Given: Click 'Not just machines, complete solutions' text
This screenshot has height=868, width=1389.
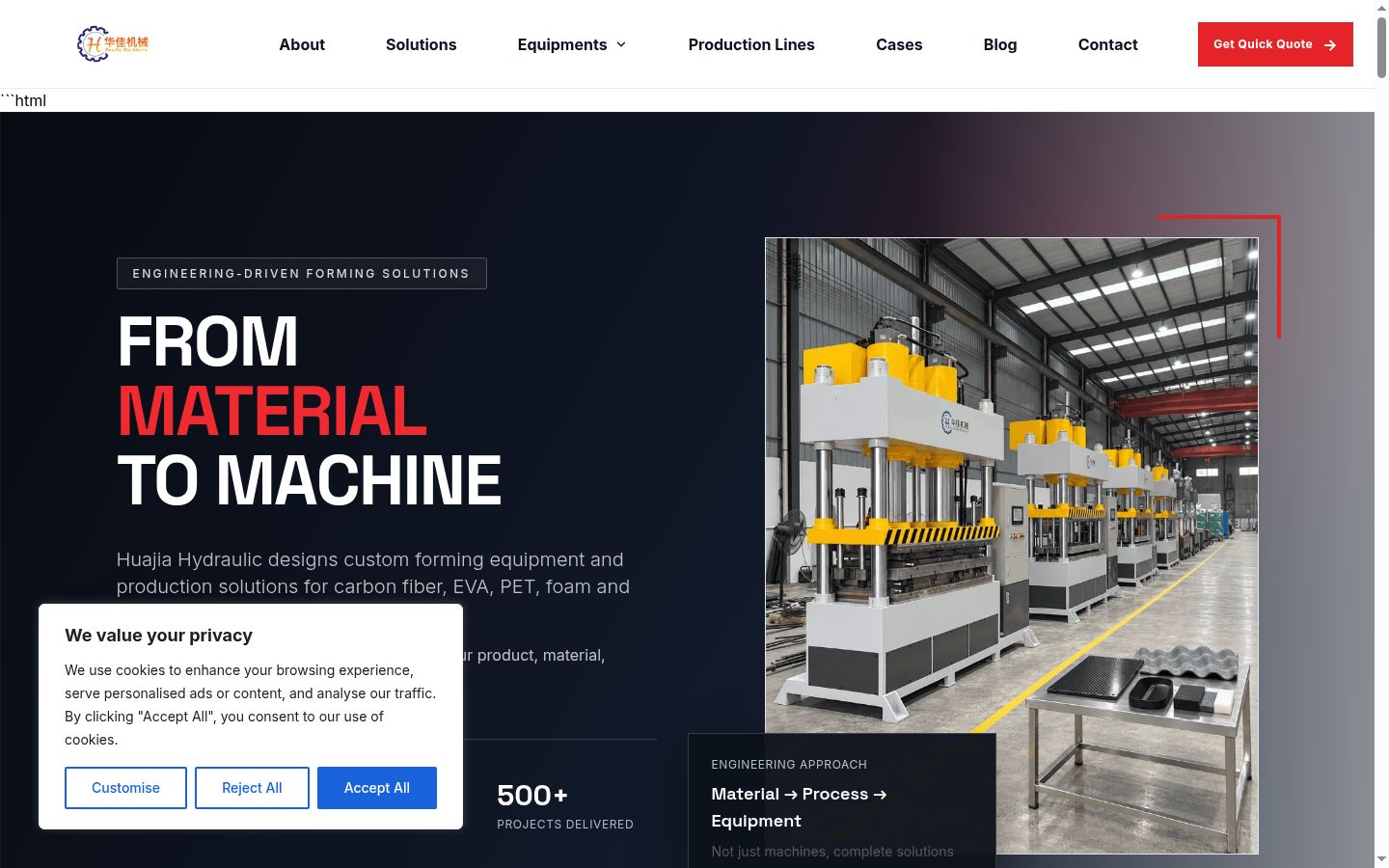Looking at the screenshot, I should point(832,852).
